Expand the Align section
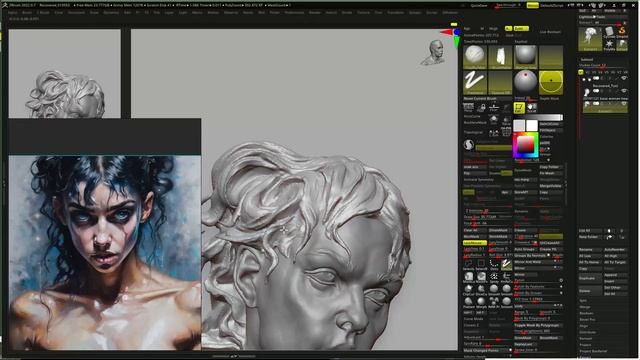640x360 pixels. click(x=584, y=326)
